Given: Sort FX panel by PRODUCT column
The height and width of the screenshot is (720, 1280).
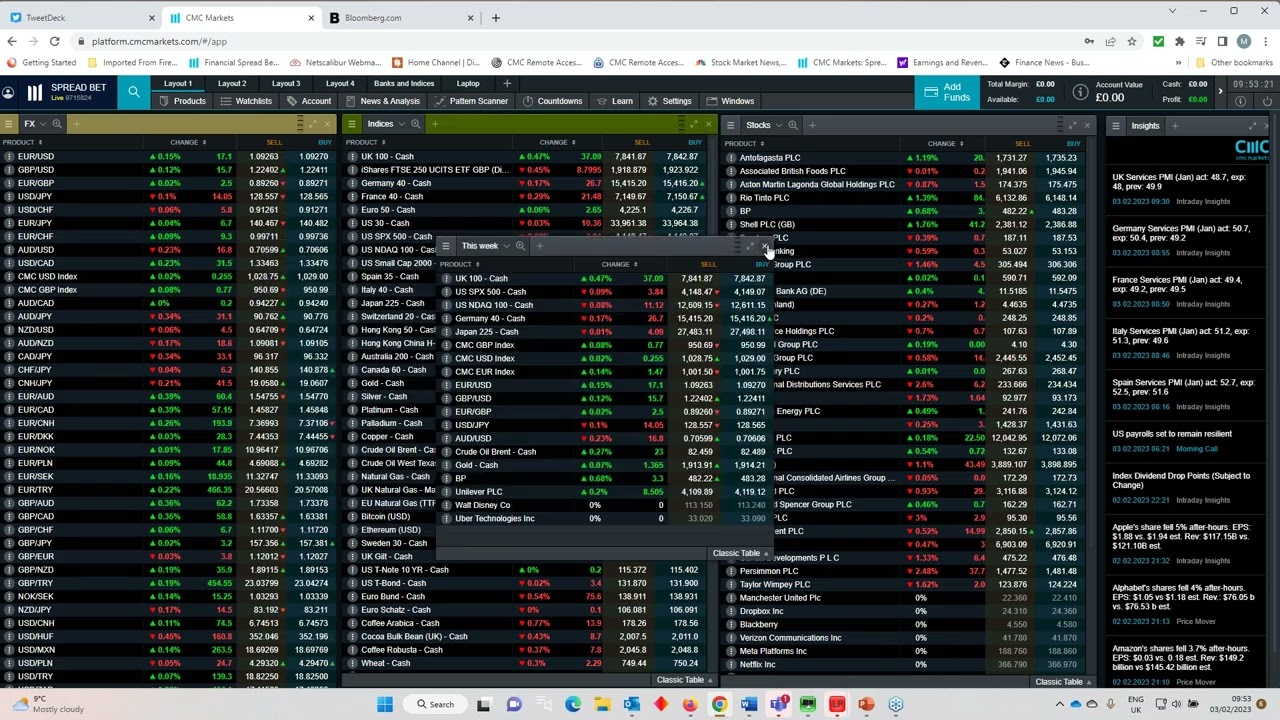Looking at the screenshot, I should pyautogui.click(x=22, y=143).
